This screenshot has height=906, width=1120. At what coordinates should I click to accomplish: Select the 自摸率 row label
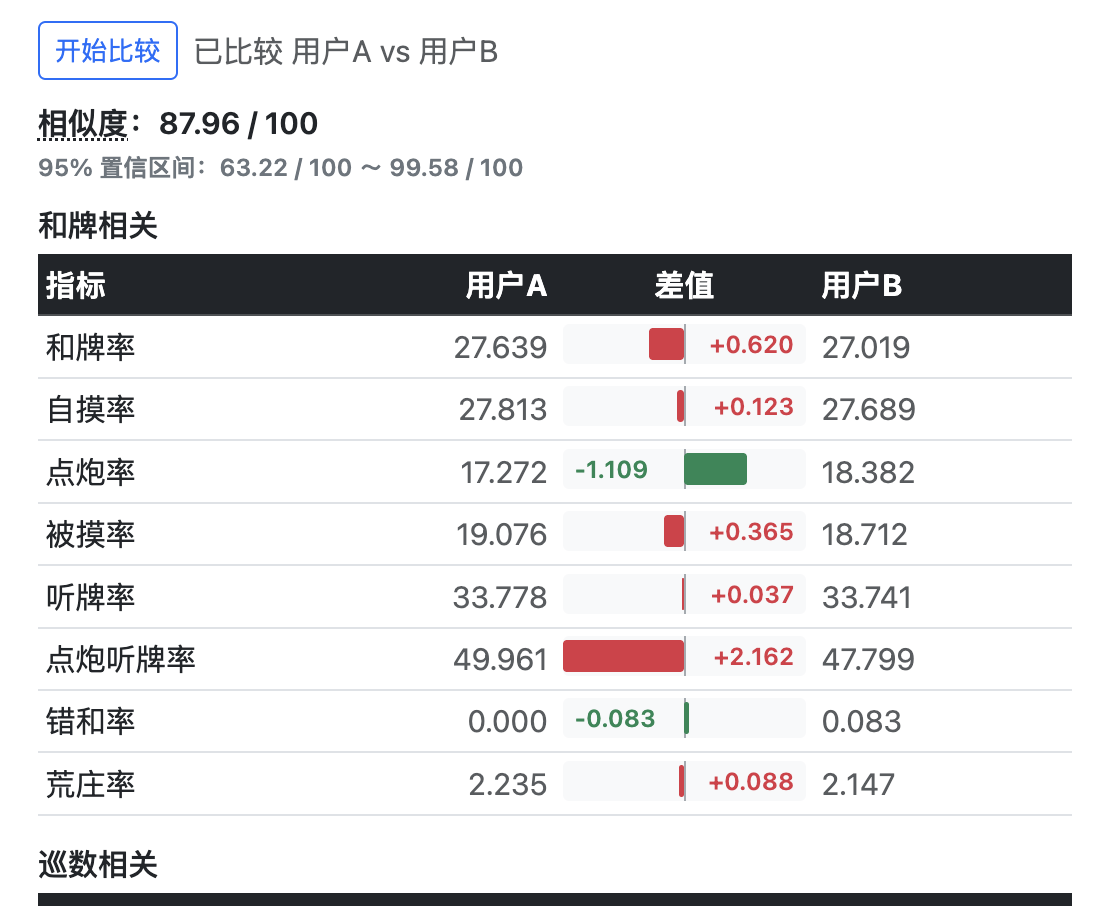(91, 409)
